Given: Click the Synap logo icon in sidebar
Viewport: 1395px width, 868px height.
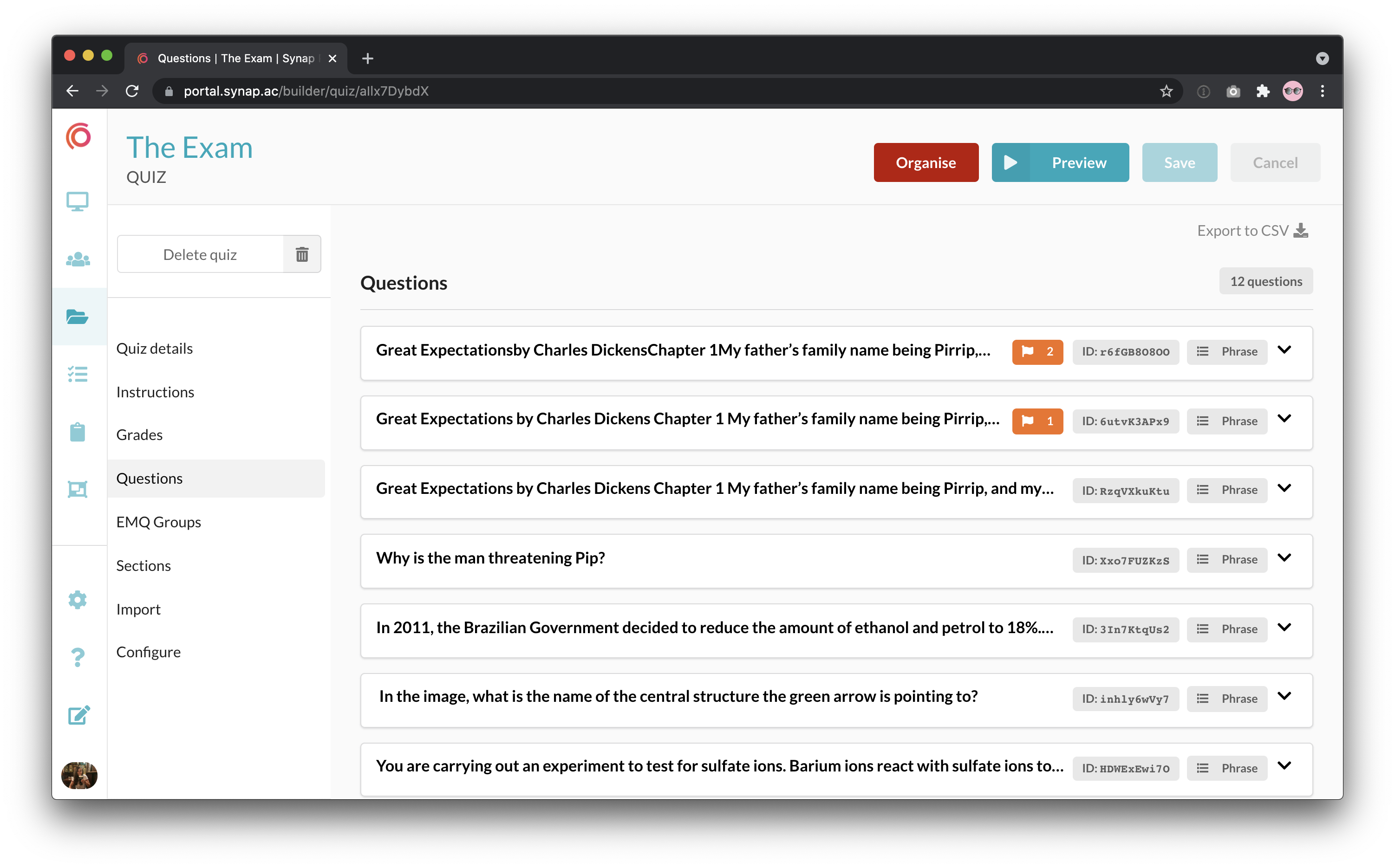Looking at the screenshot, I should coord(78,136).
